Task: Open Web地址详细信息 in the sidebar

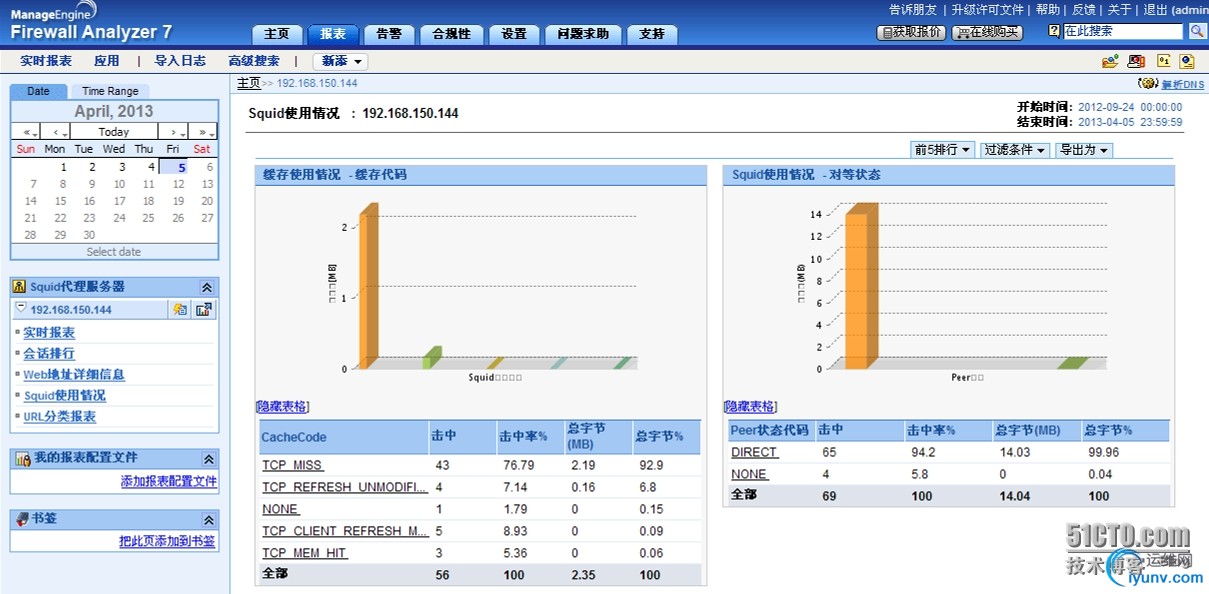Action: (74, 375)
